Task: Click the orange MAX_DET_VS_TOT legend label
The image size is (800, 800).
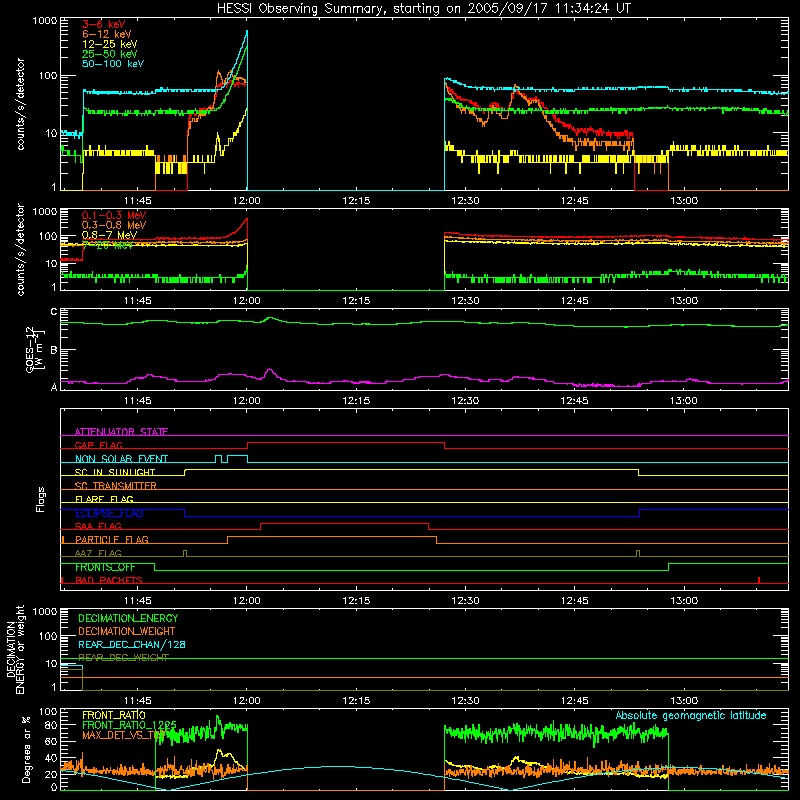Action: [x=123, y=735]
